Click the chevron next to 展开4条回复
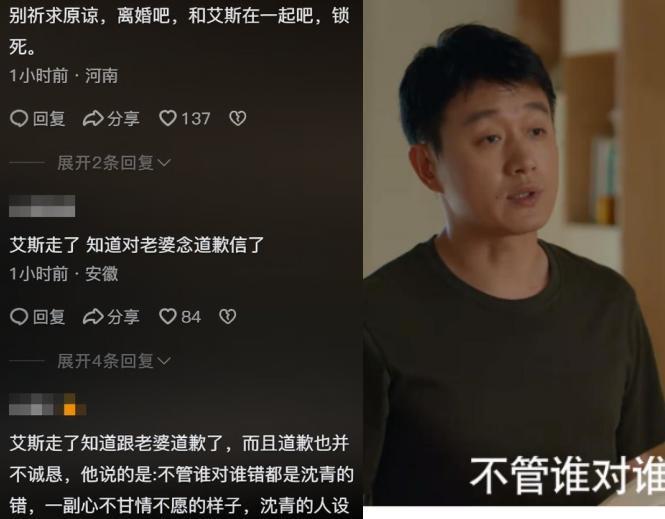665x519 pixels. point(164,361)
